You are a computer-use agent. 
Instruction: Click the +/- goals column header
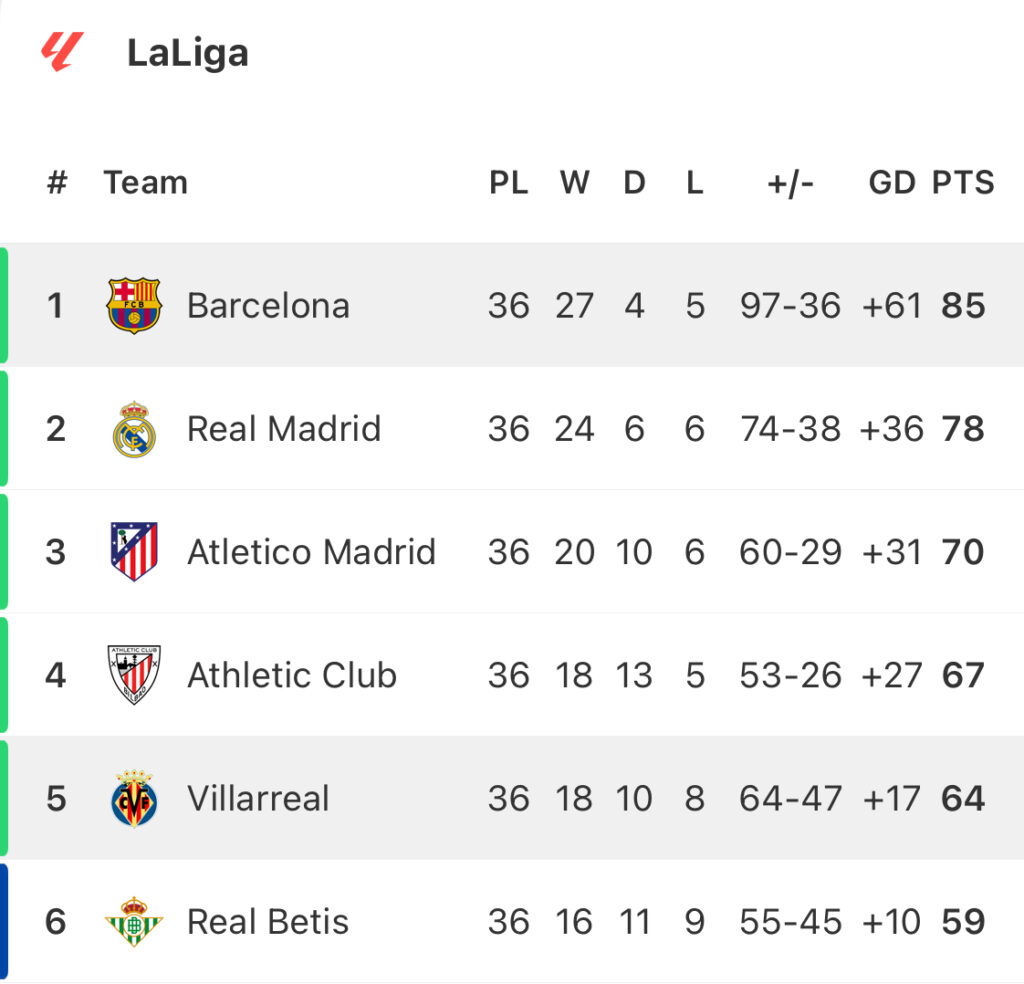(x=790, y=183)
